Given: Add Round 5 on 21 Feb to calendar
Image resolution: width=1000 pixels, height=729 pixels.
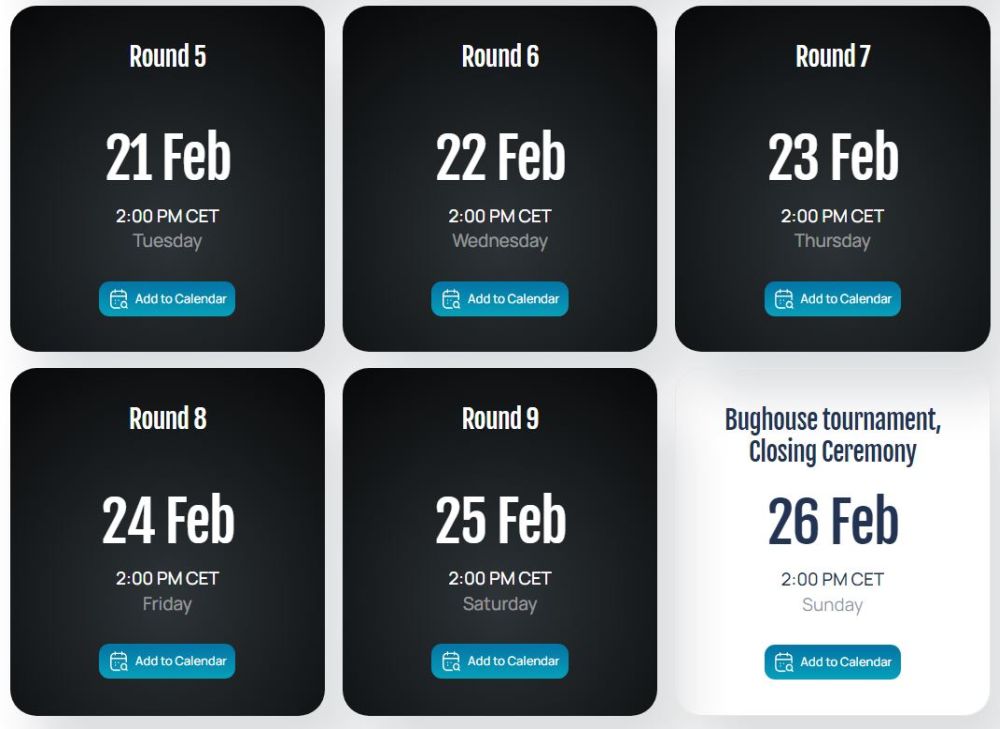Looking at the screenshot, I should 167,298.
